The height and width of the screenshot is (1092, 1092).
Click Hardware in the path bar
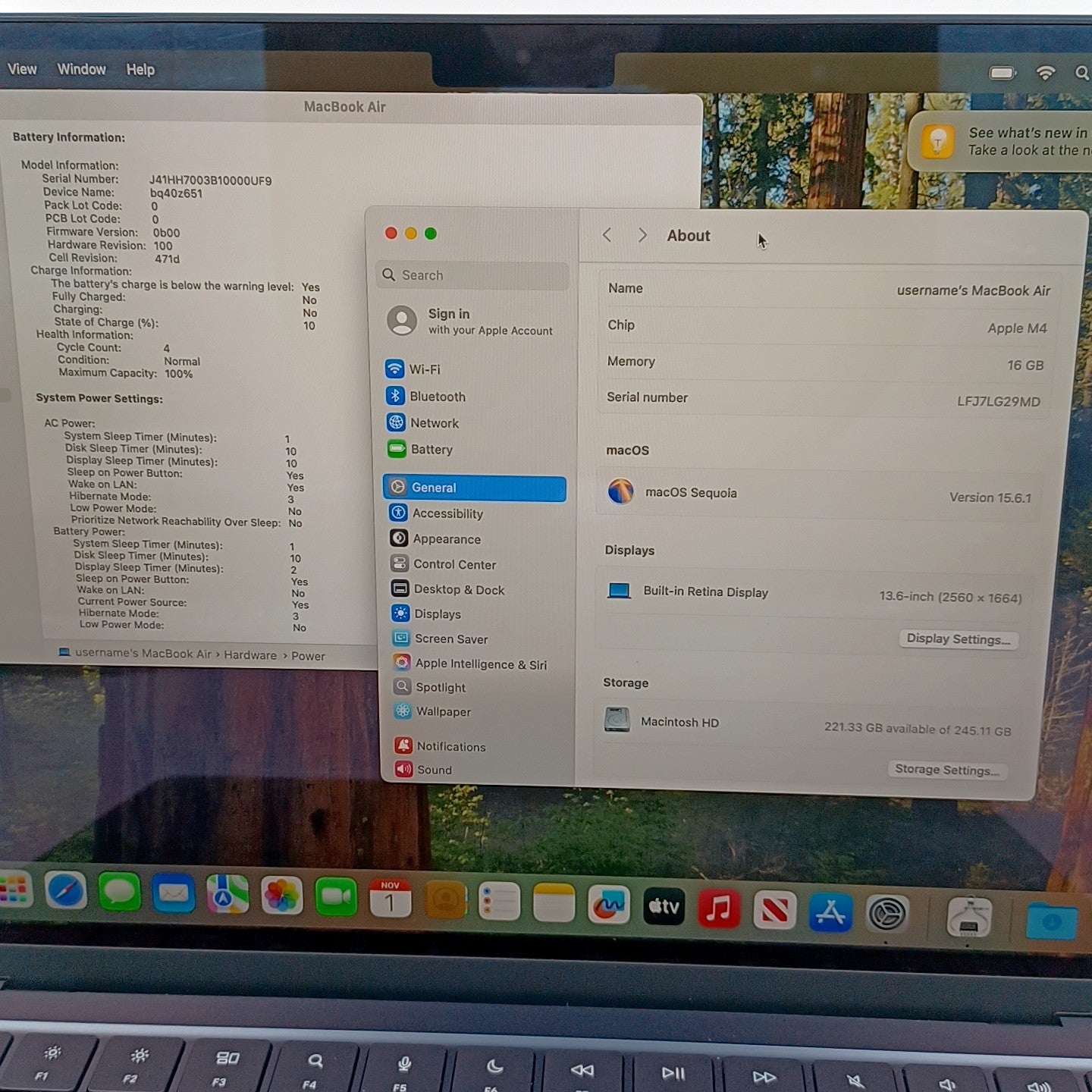click(x=249, y=655)
